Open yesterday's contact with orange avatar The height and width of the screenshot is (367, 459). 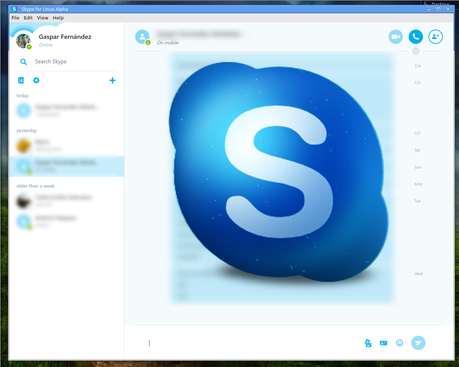pyautogui.click(x=67, y=145)
